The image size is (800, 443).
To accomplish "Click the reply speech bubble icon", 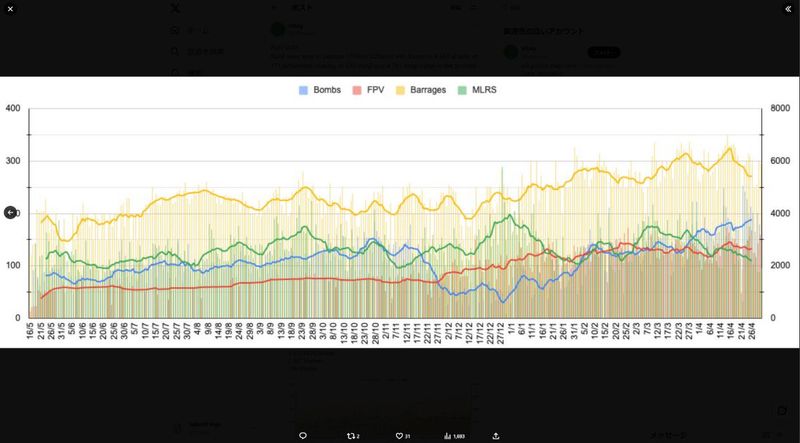I will tap(303, 436).
